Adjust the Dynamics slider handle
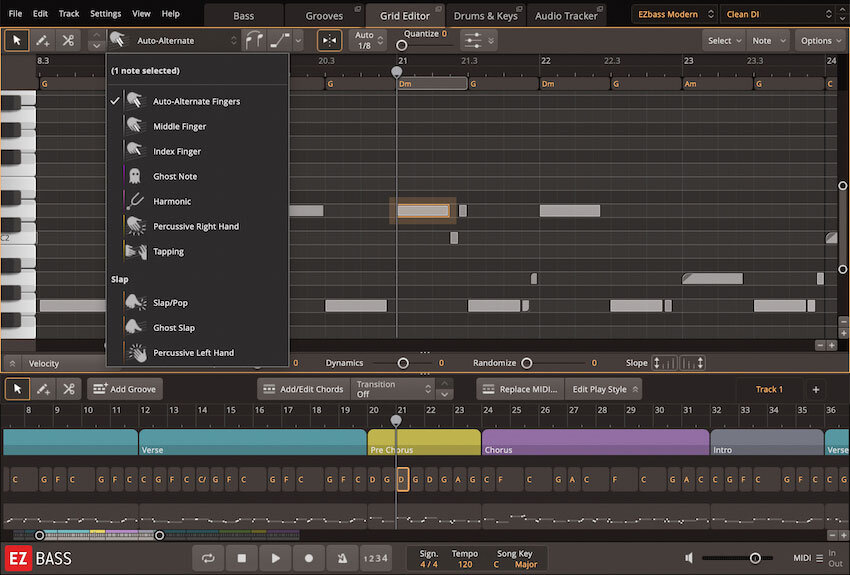Viewport: 850px width, 575px height. tap(403, 363)
